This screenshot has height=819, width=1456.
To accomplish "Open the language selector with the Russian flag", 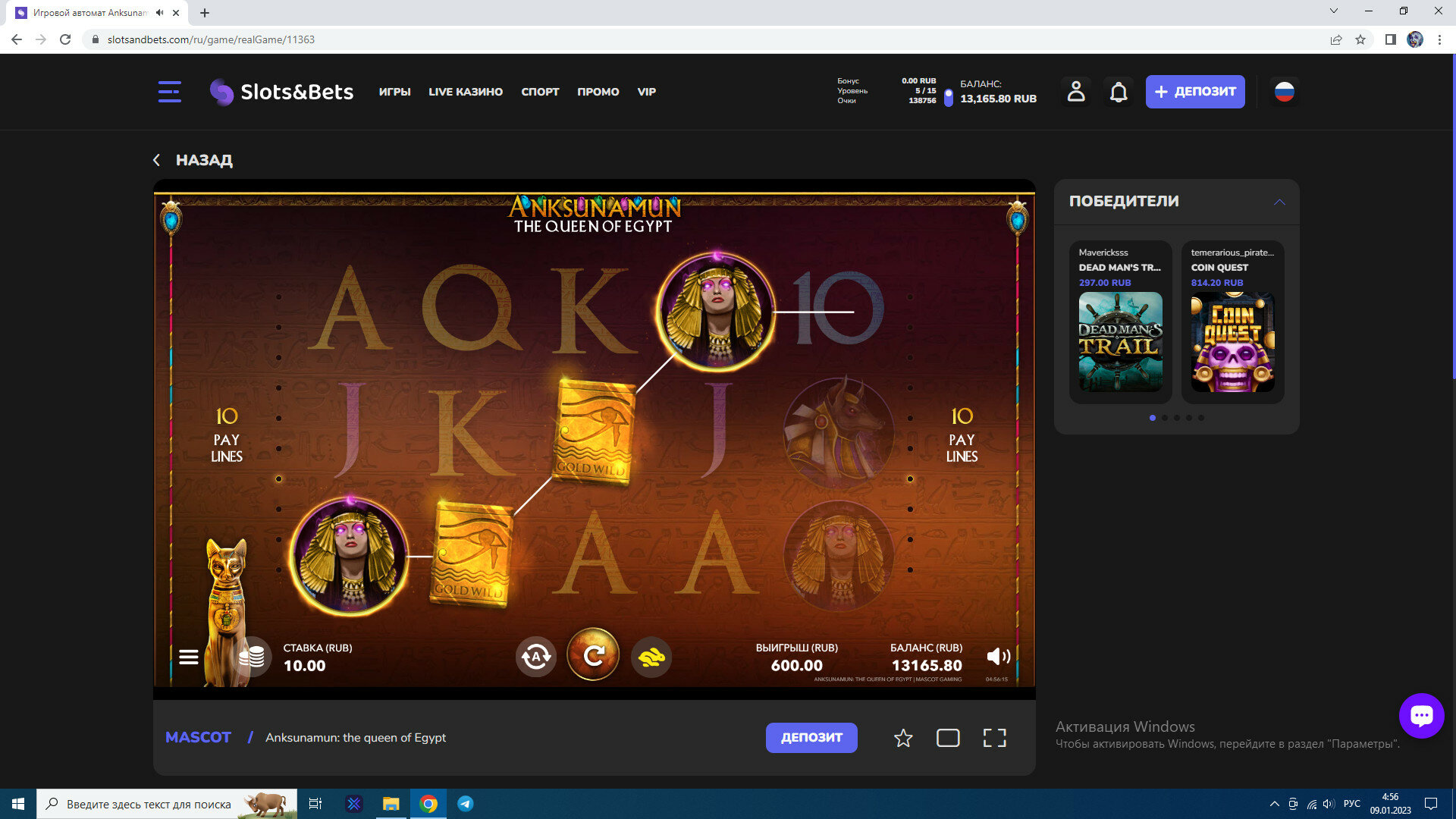I will [1284, 92].
